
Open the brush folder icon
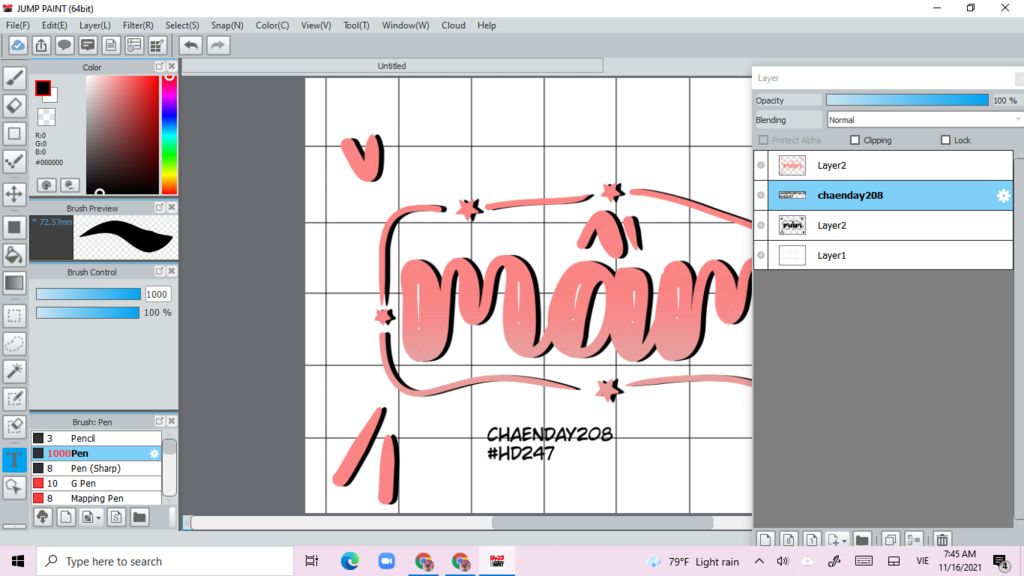tap(140, 517)
